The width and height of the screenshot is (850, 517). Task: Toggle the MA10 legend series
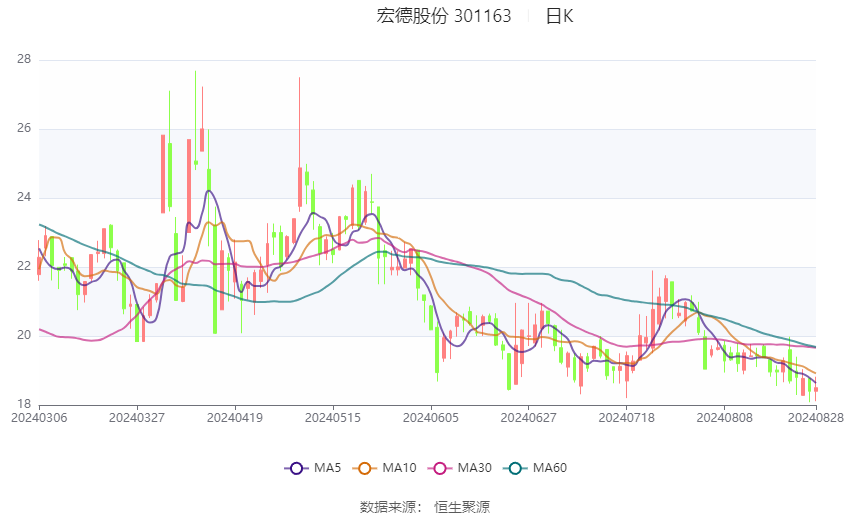385,468
